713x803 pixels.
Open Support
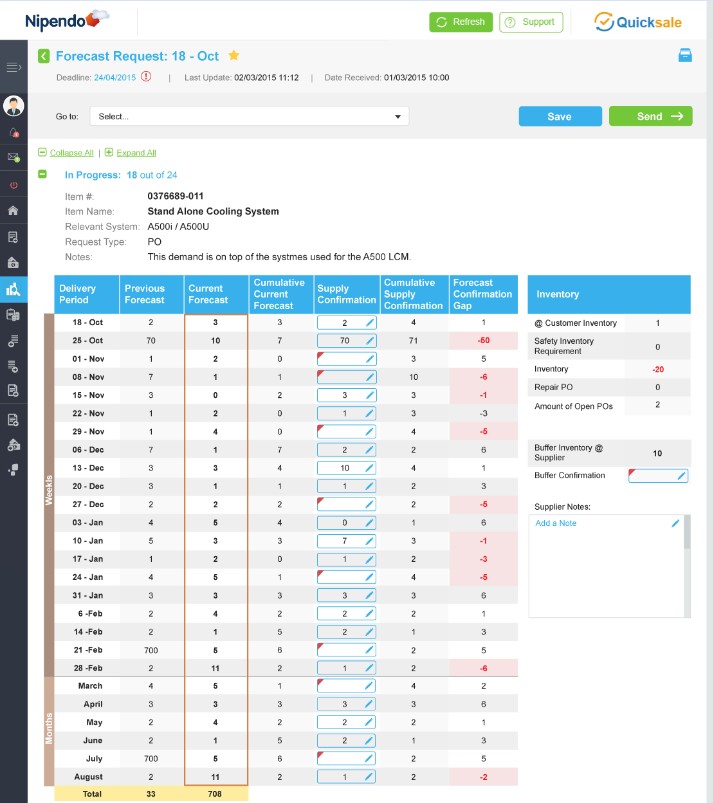531,22
